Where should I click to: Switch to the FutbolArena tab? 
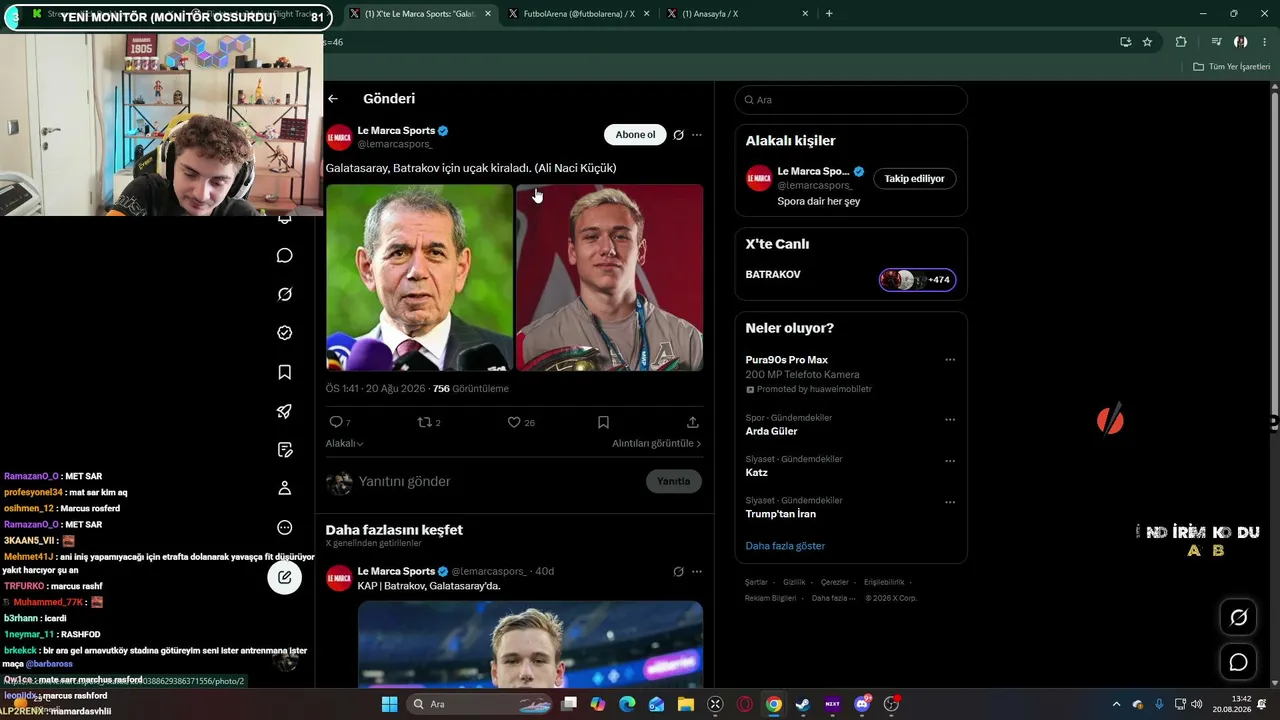pyautogui.click(x=580, y=14)
